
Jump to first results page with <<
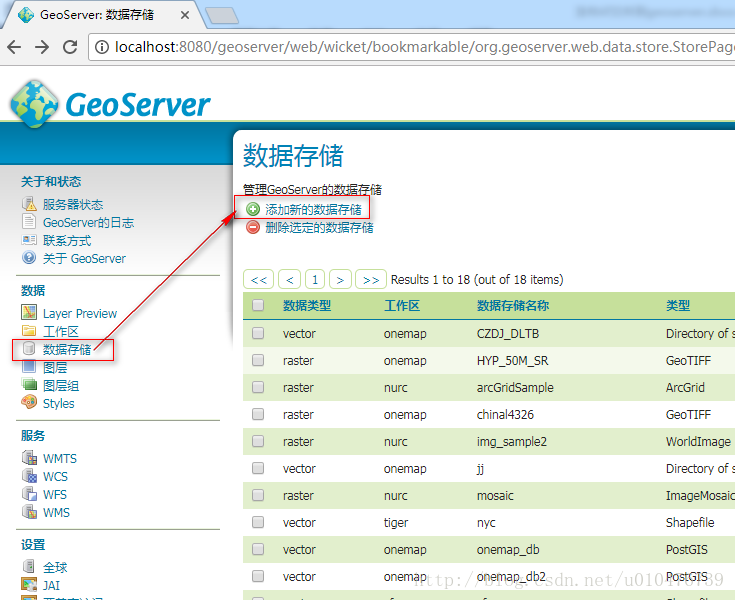(x=259, y=279)
